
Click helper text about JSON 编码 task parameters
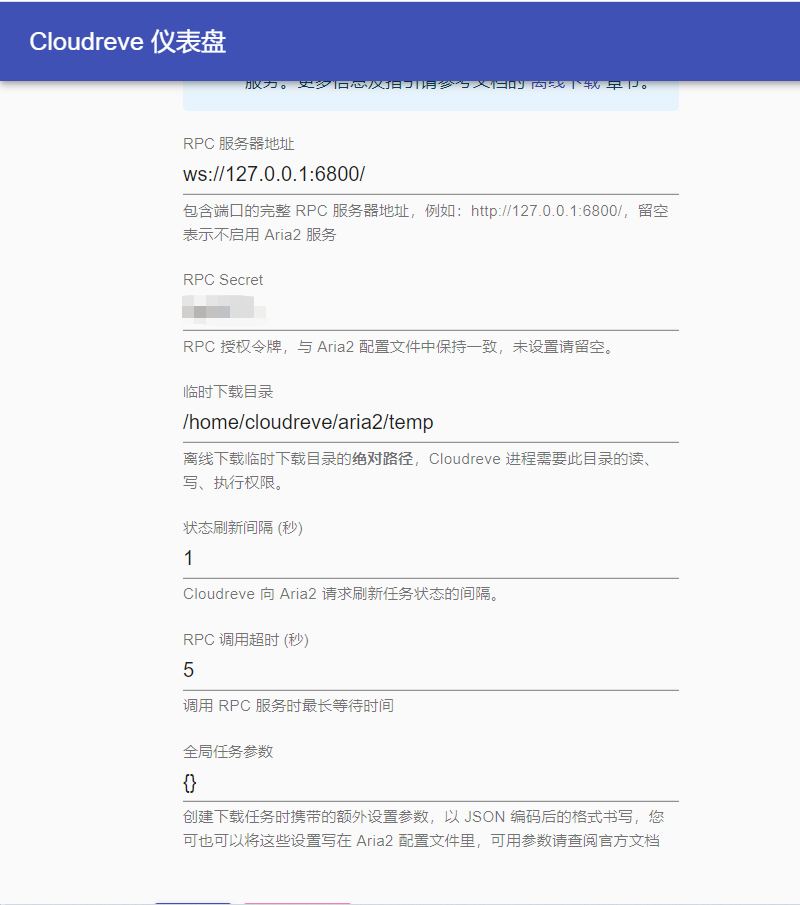pos(424,829)
